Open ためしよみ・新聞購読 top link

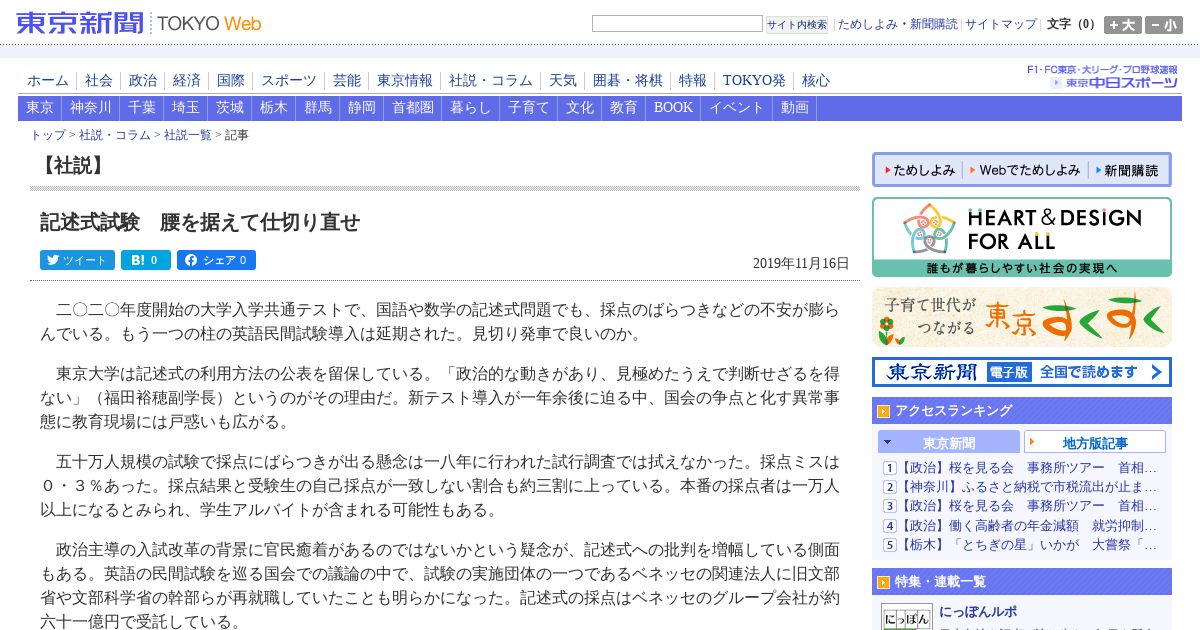(x=897, y=24)
